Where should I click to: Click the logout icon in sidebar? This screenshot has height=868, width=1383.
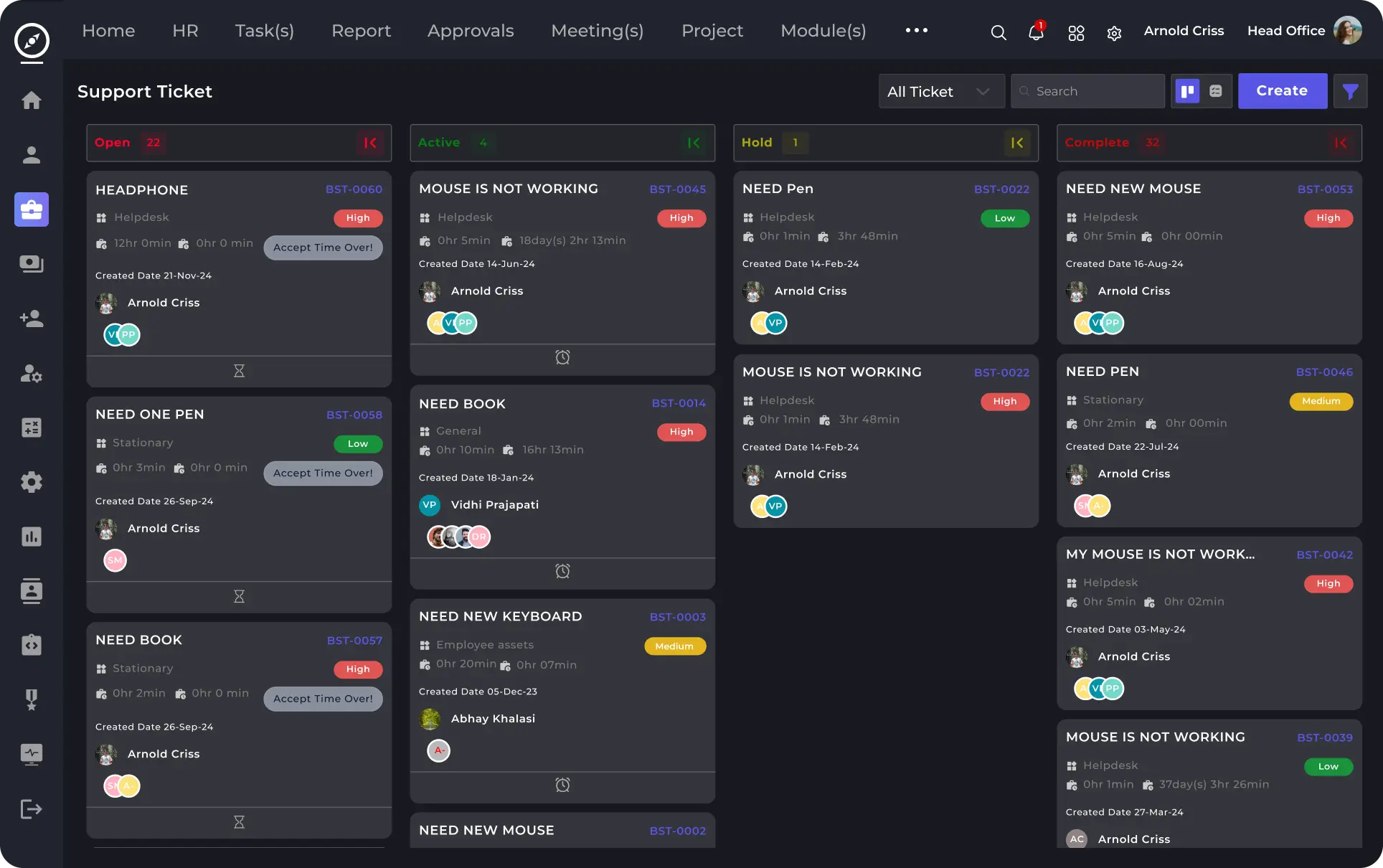(32, 809)
